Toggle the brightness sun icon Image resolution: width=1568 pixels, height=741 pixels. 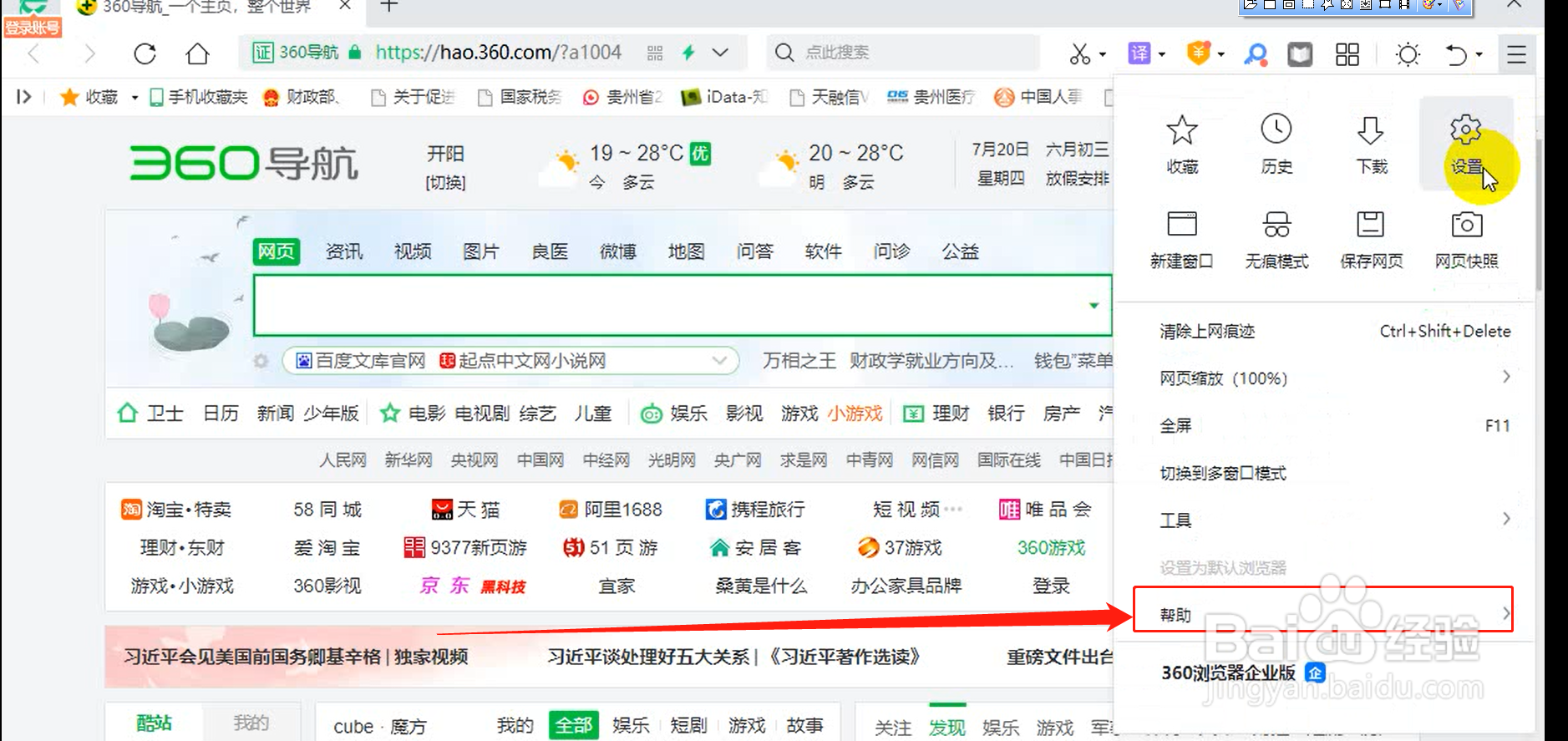[1408, 54]
